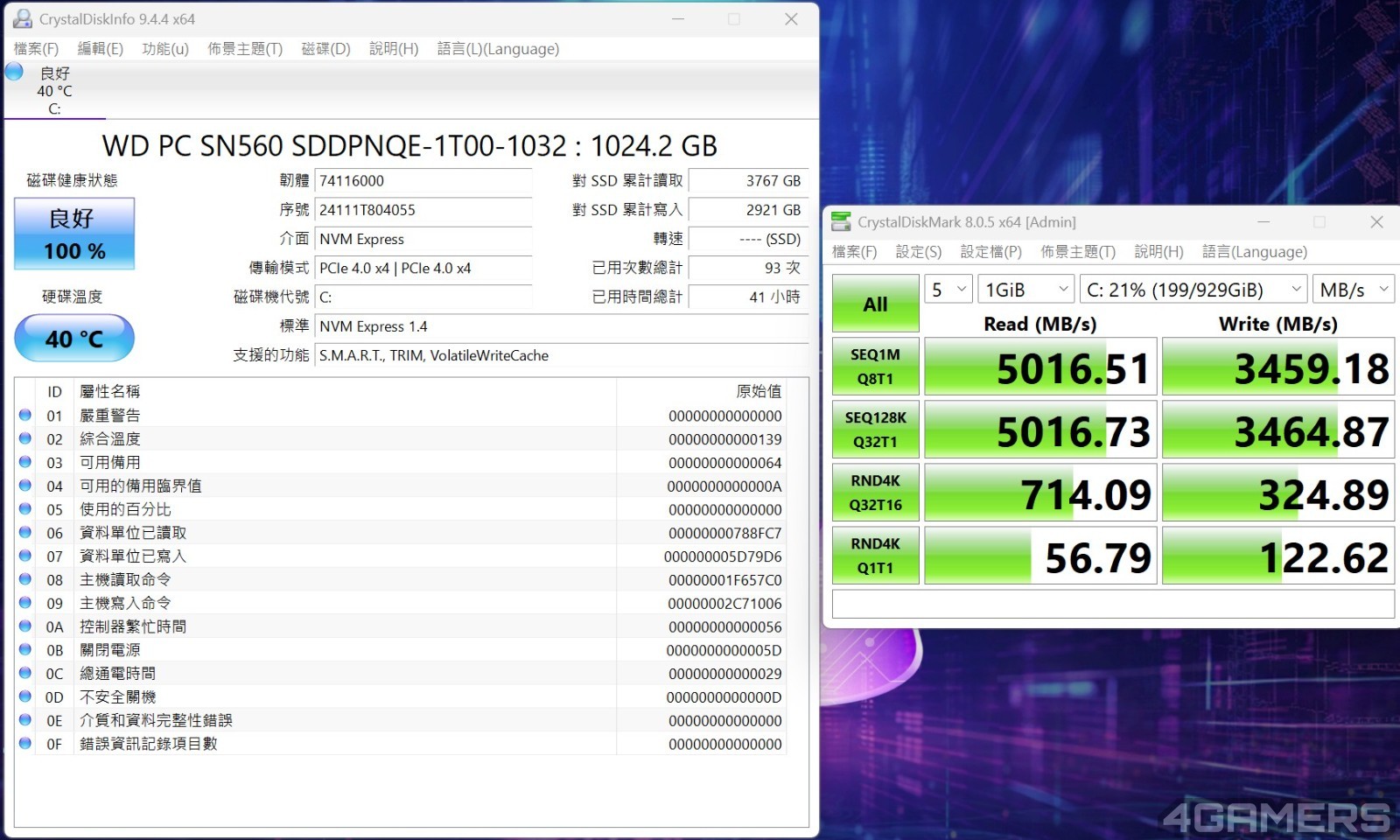The image size is (1400, 840).
Task: Click status dot of attribute 0C 總通電時間
Action: coord(25,673)
